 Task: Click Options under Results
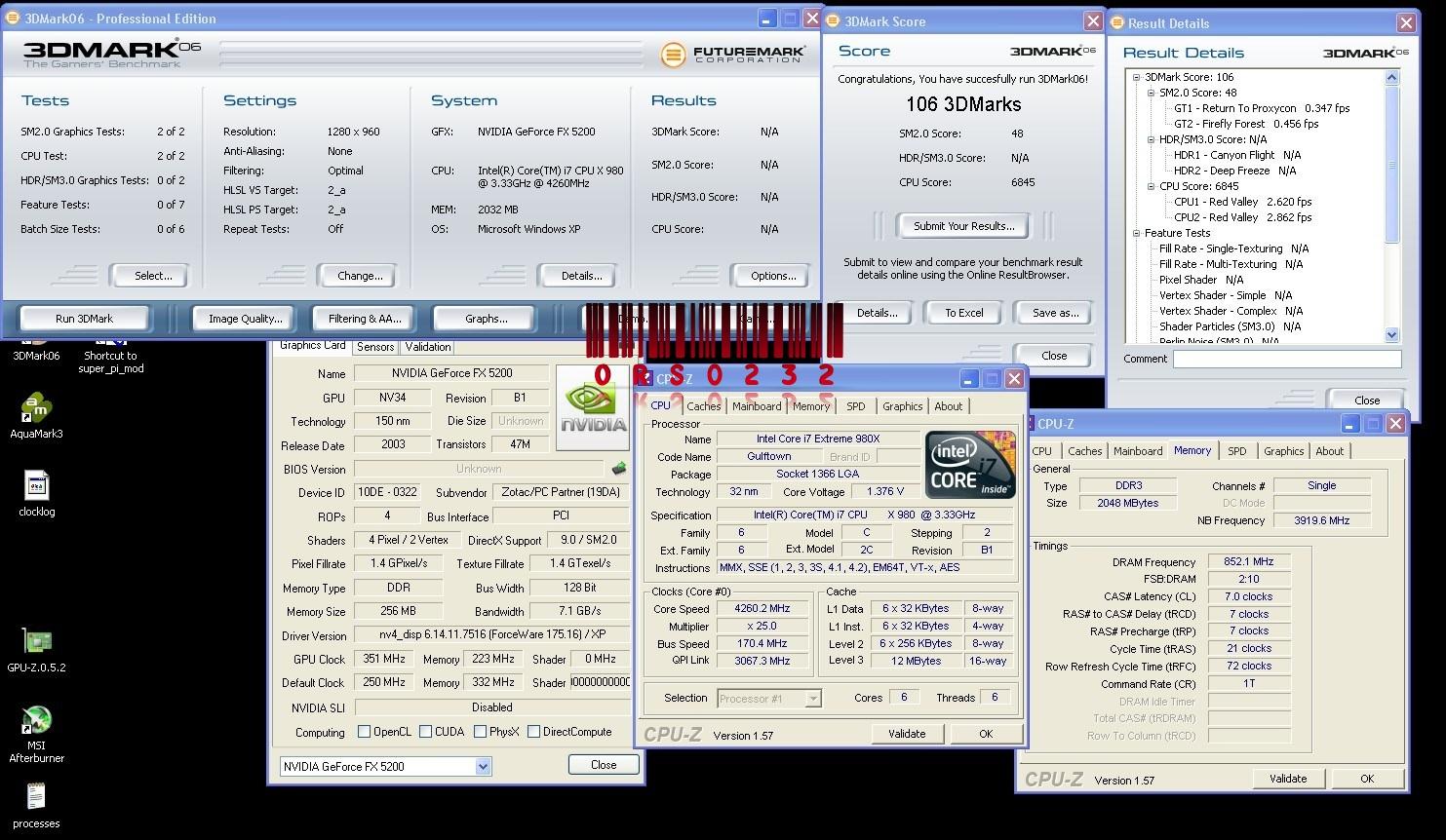pos(773,276)
